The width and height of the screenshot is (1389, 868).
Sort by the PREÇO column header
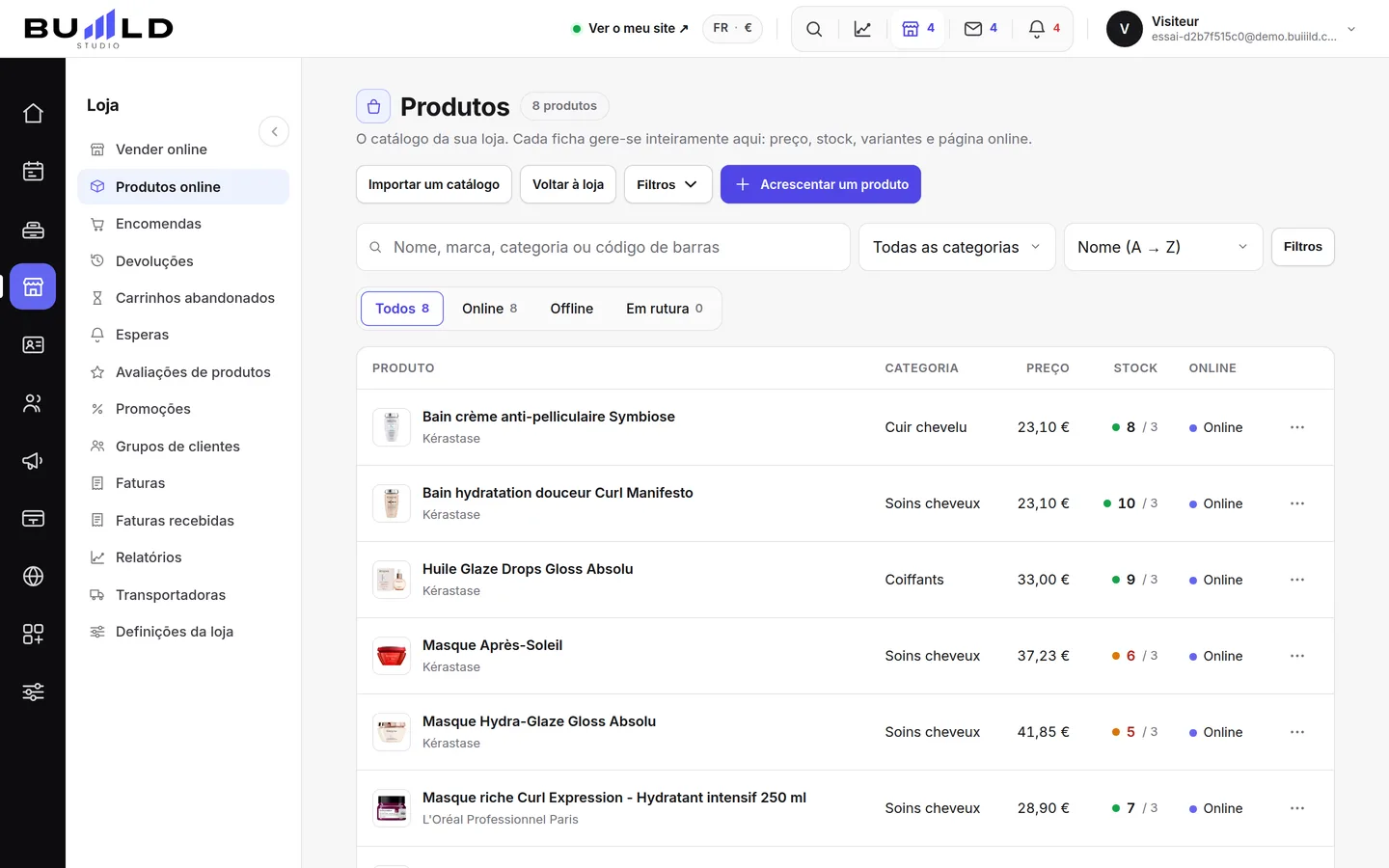1048,368
